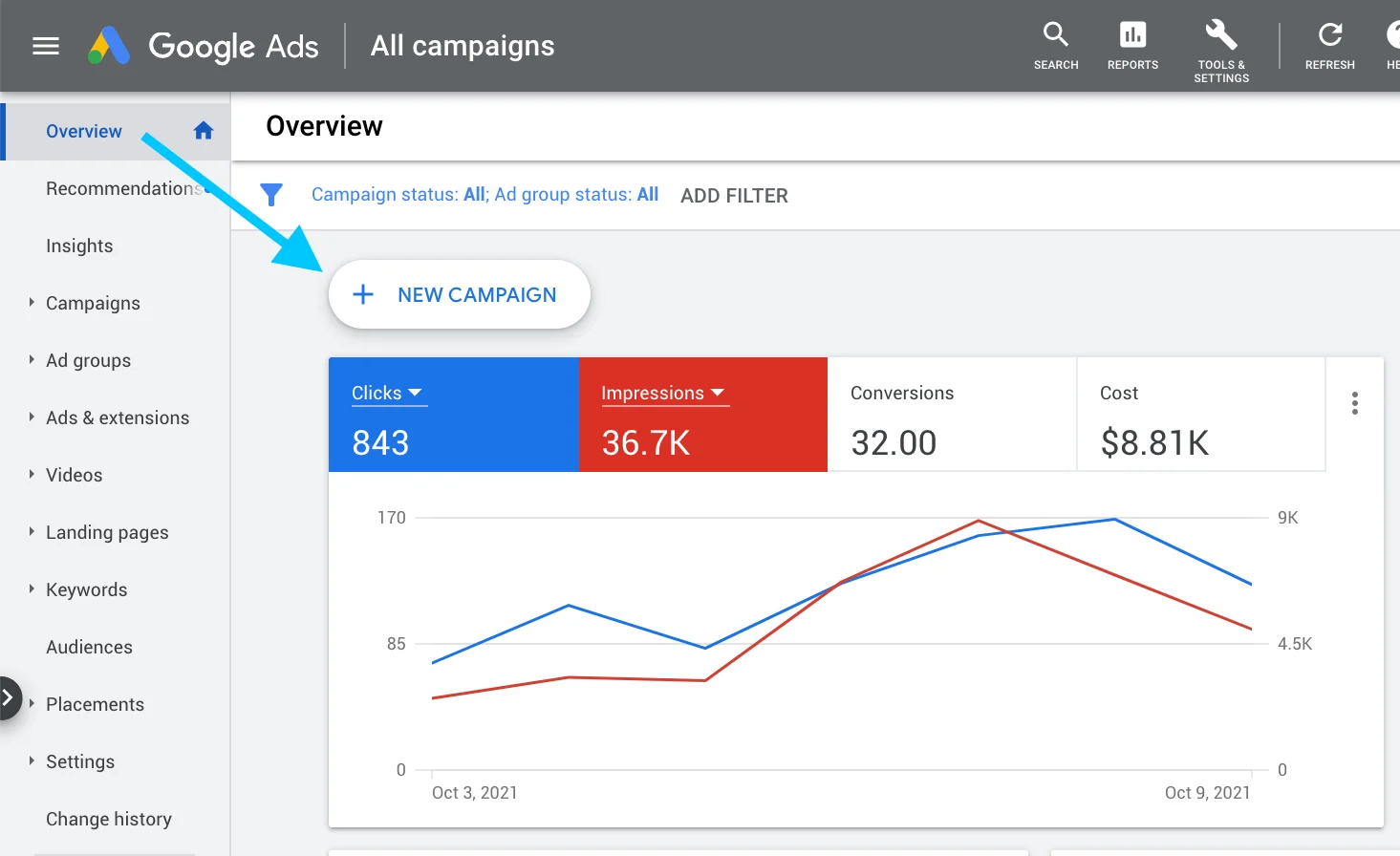Select Insights in the sidebar

pos(79,246)
